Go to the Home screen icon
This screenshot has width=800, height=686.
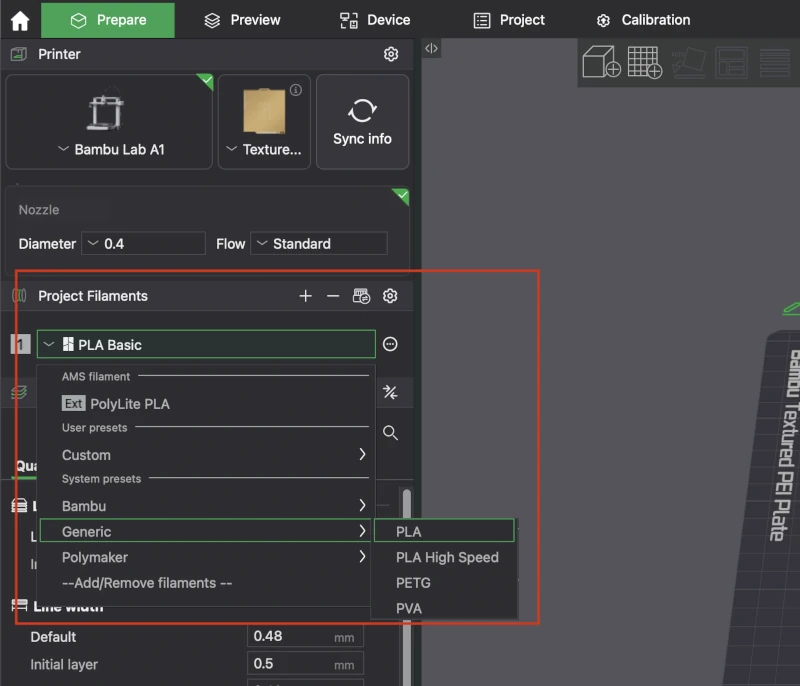pyautogui.click(x=20, y=20)
